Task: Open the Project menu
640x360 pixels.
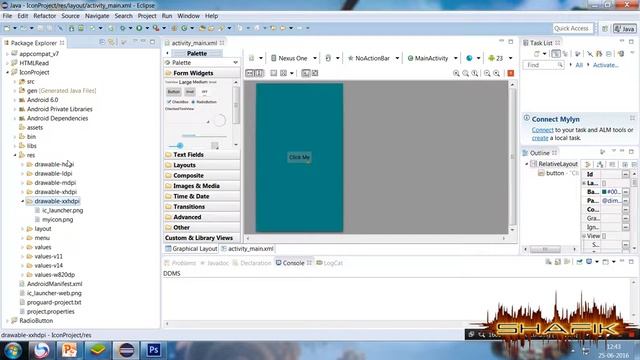Action: click(x=147, y=16)
